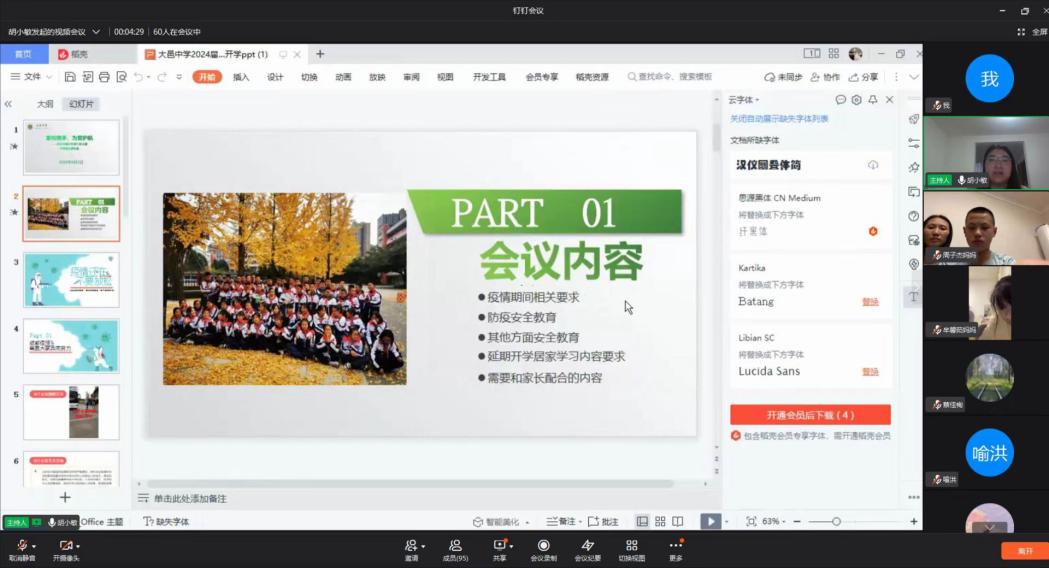Switch to slide sorter grid view

click(x=660, y=521)
